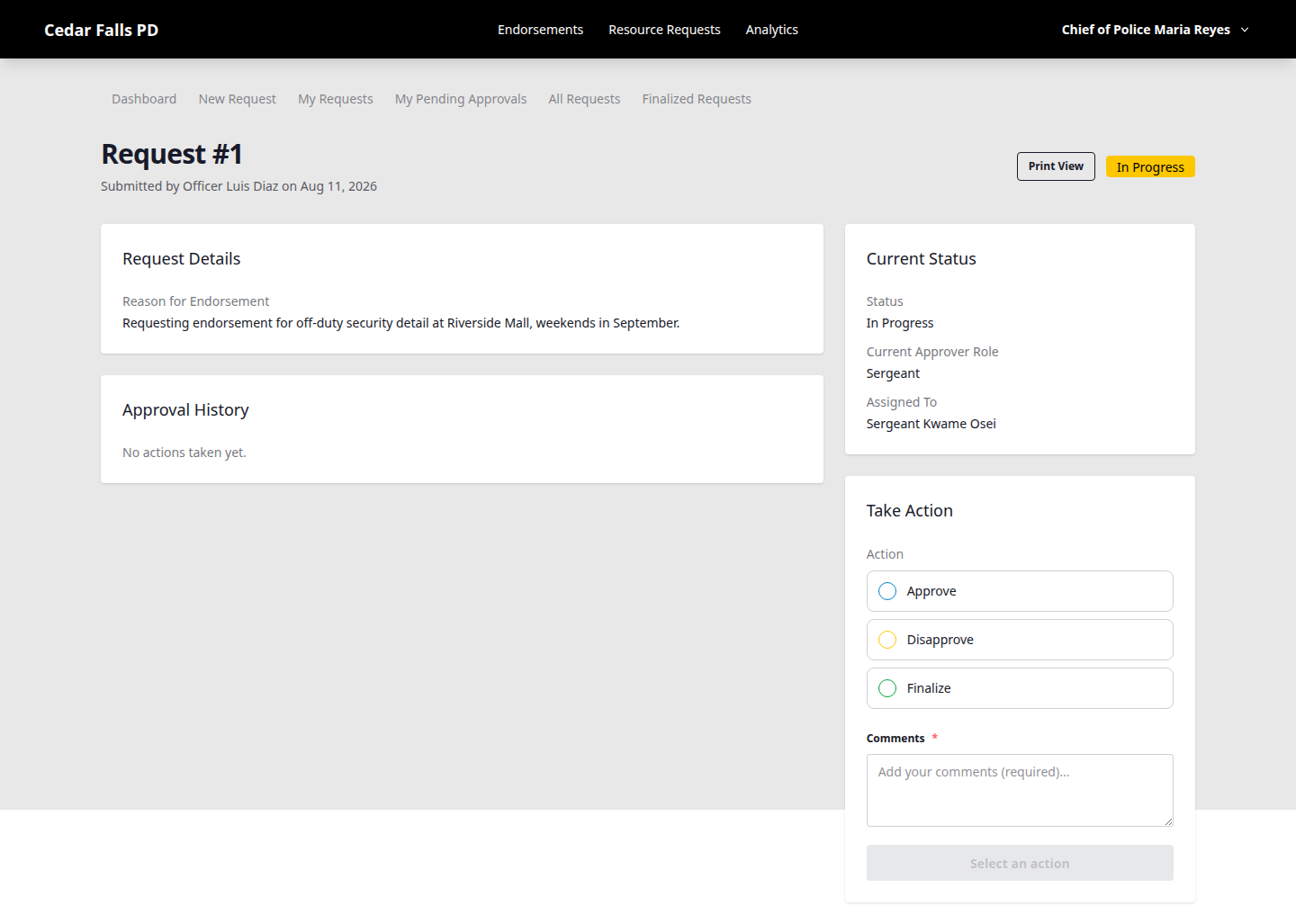The image size is (1296, 924).
Task: Click the Print View button
Action: pos(1056,166)
